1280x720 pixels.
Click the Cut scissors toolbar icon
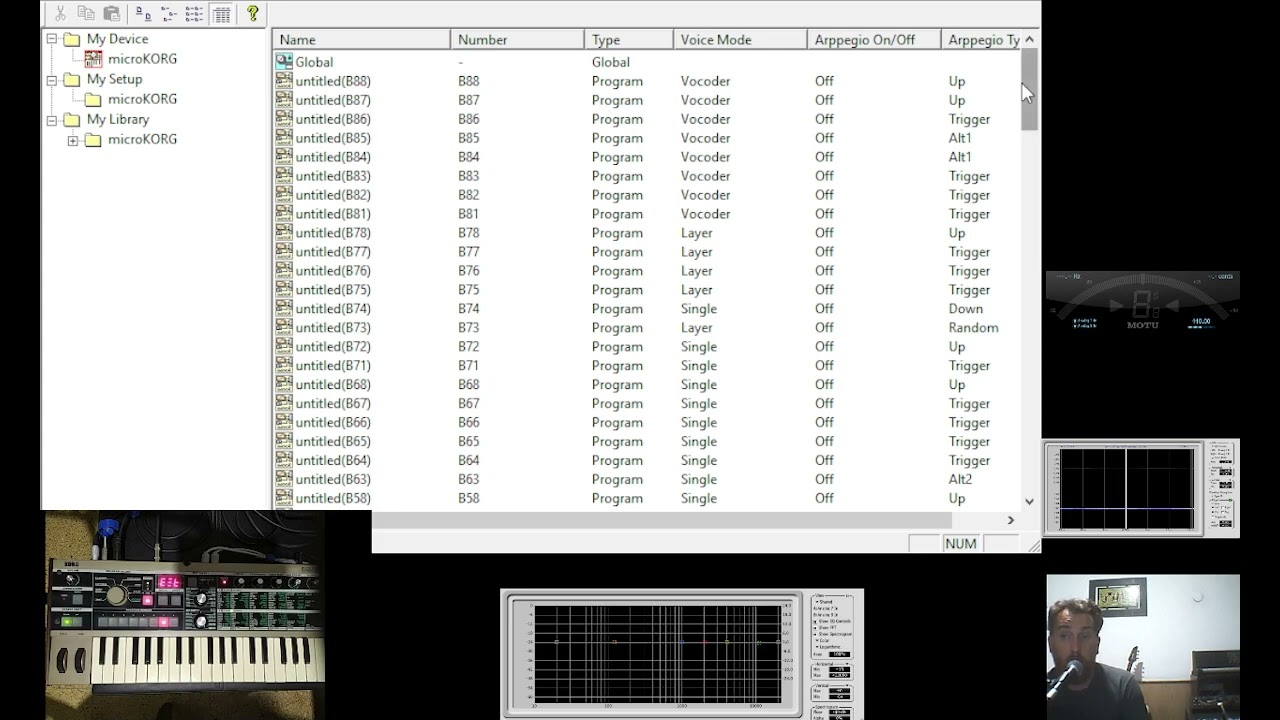click(x=60, y=14)
